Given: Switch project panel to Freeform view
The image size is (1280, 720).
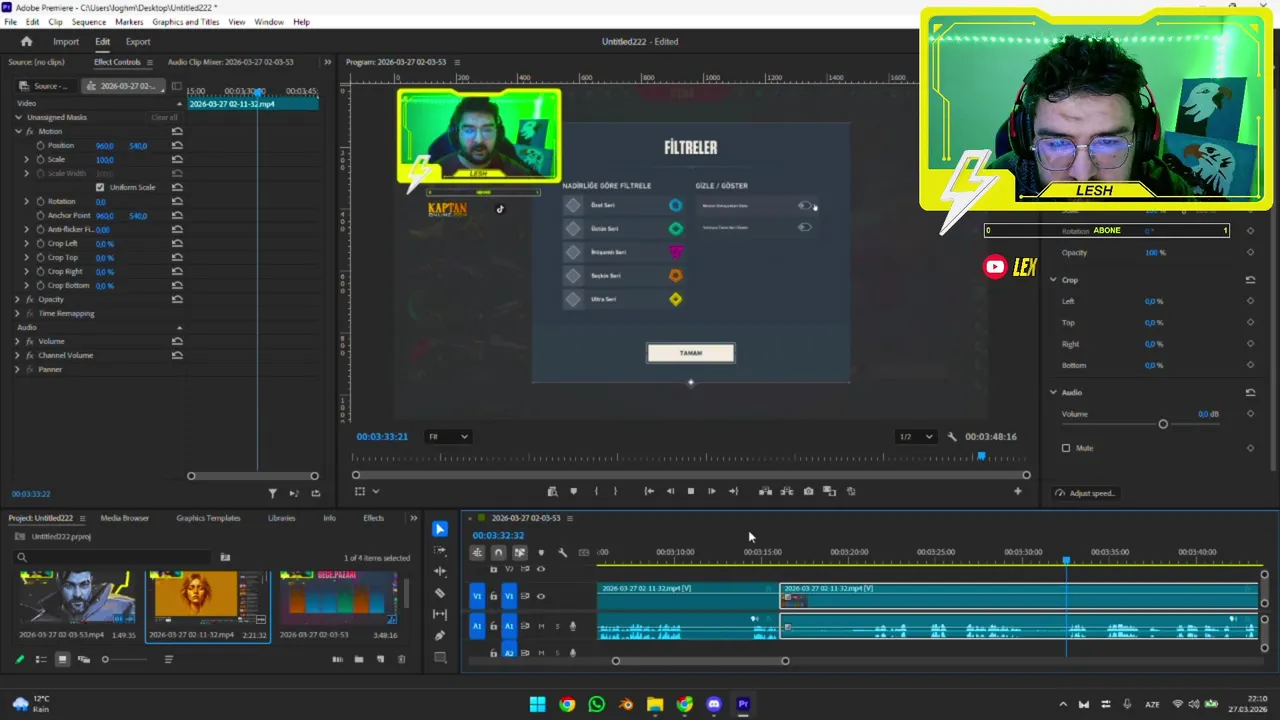Looking at the screenshot, I should pos(84,659).
